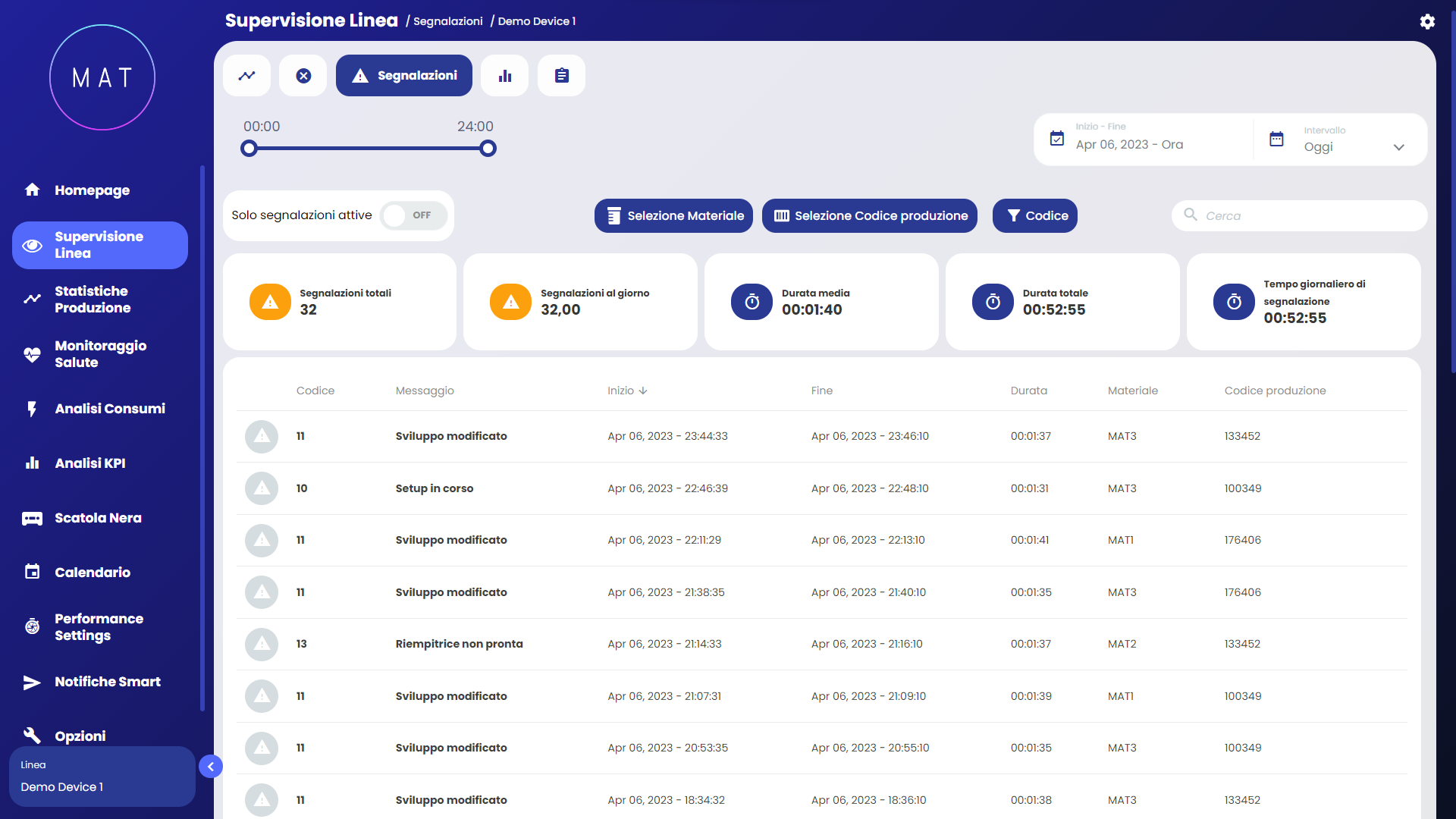Click Selezione Codice produzione button
Viewport: 1456px width, 819px height.
click(x=869, y=216)
